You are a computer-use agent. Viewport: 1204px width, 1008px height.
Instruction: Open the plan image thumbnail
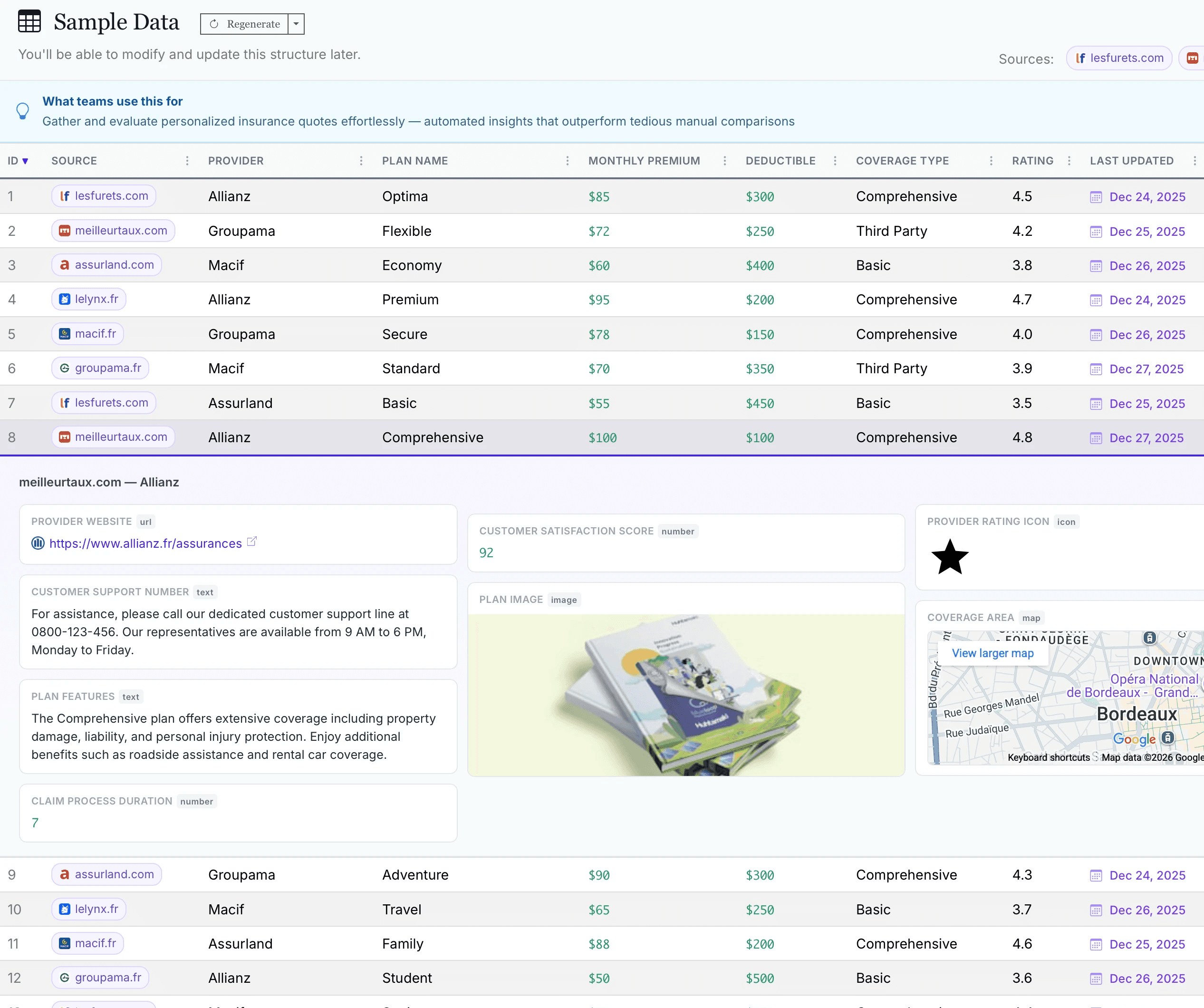tap(686, 695)
